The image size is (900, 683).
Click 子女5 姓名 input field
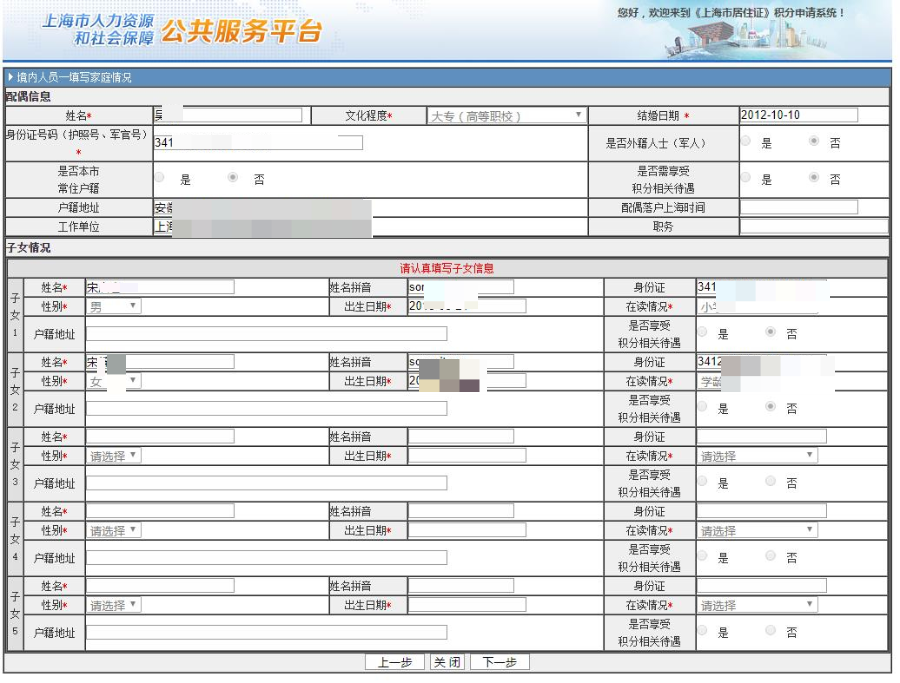point(160,585)
